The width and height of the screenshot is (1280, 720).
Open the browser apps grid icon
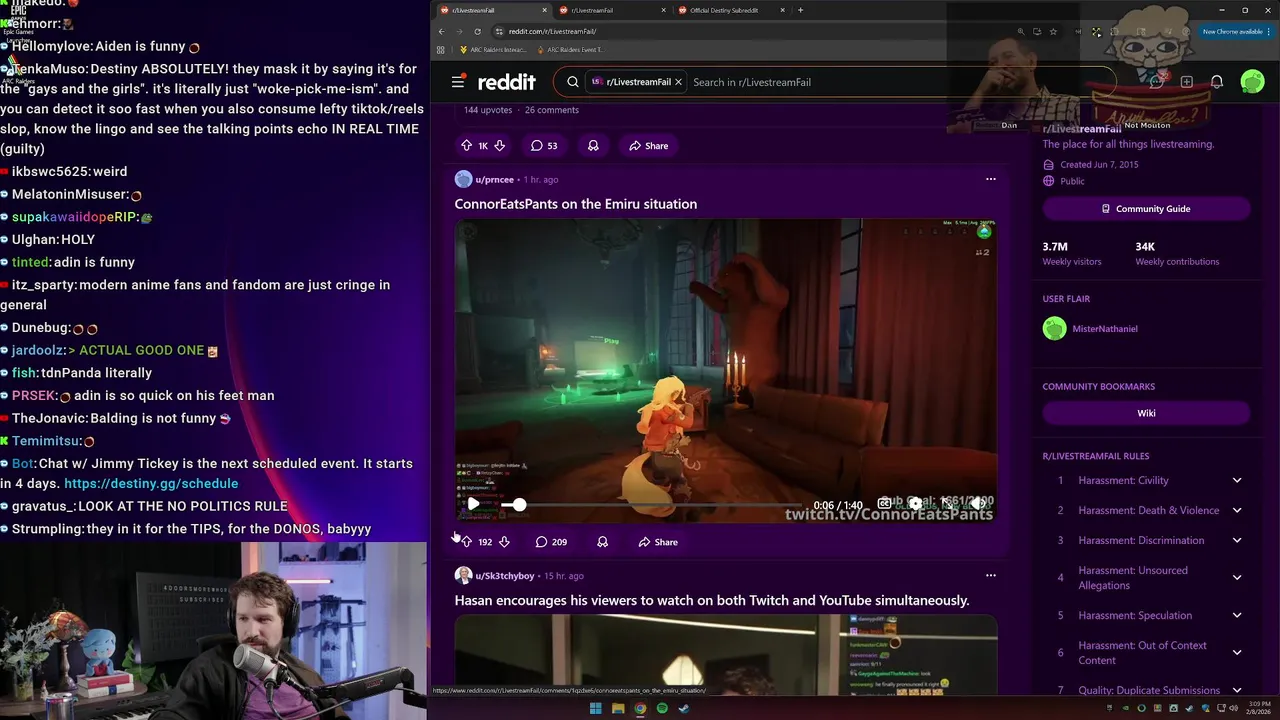441,50
